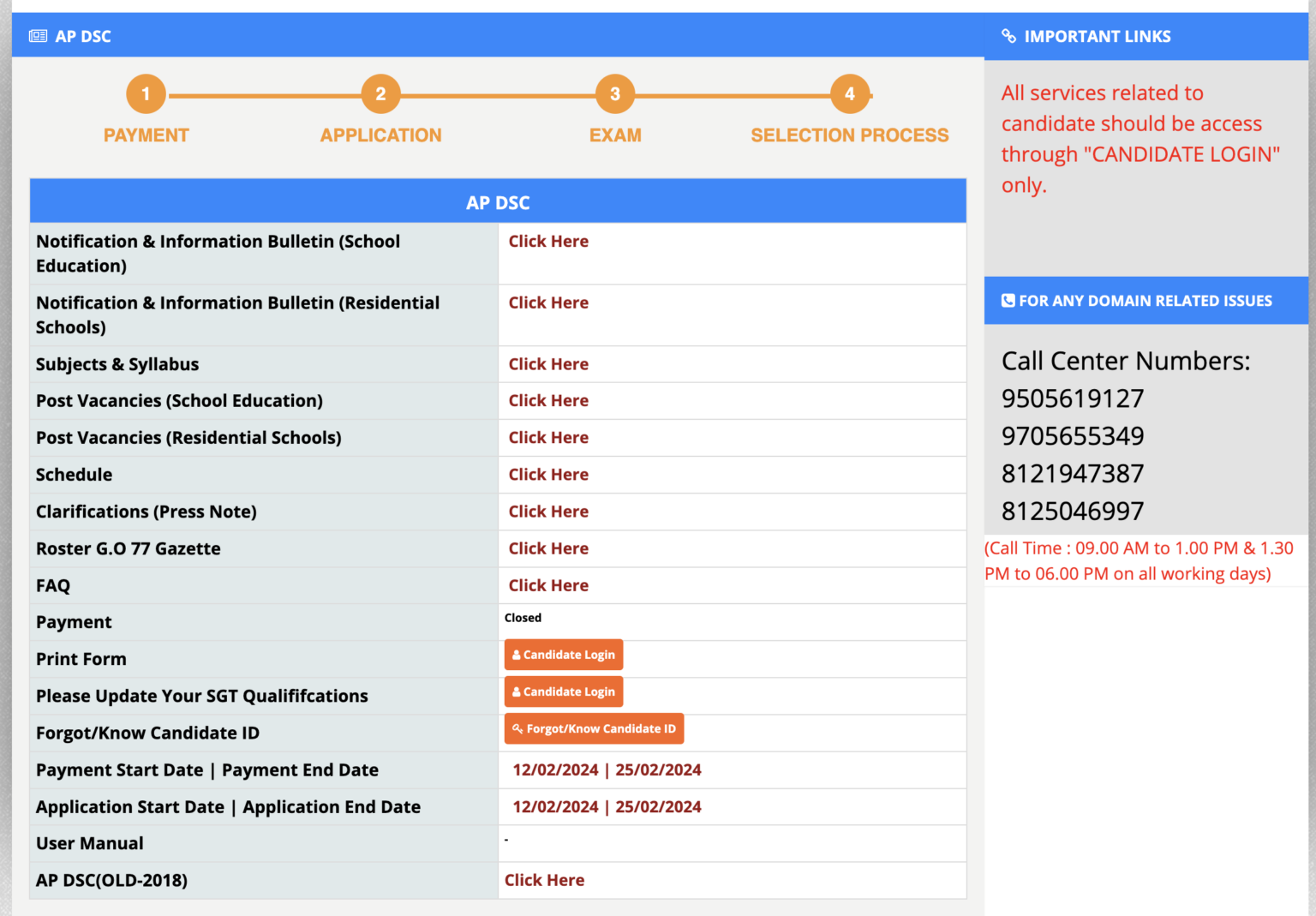View the Roster G.O 77 Gazette

548,548
